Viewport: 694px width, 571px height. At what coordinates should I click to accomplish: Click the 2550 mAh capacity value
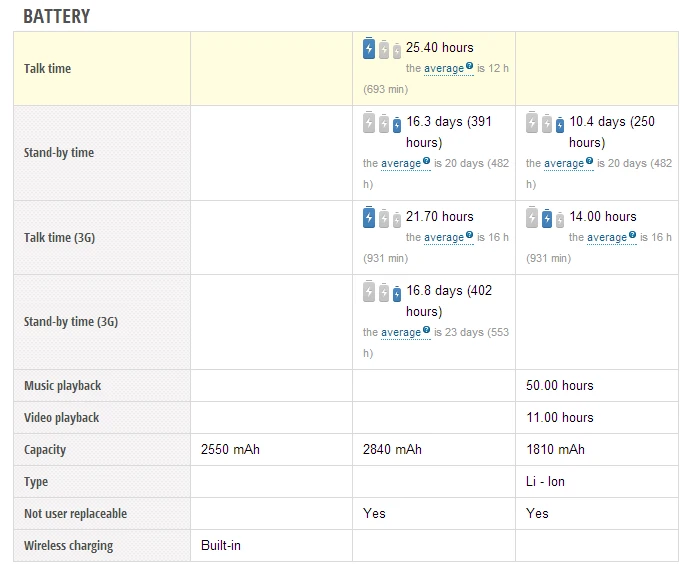[230, 450]
